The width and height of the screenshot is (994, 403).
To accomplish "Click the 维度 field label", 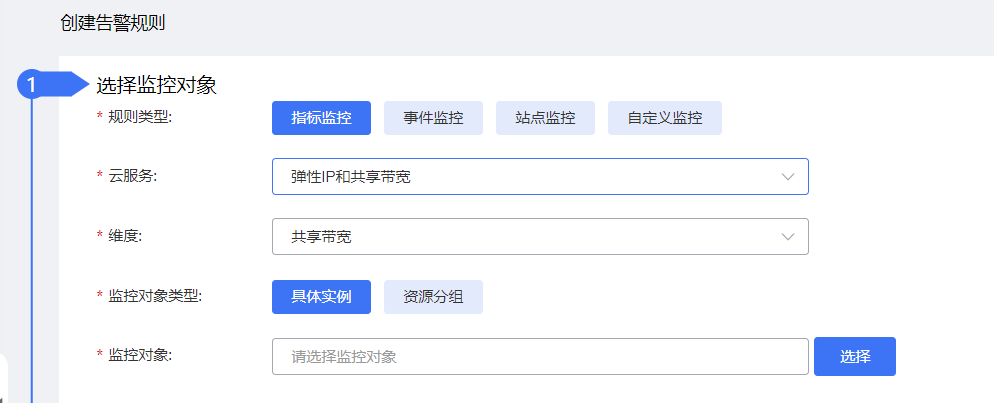I will (126, 236).
